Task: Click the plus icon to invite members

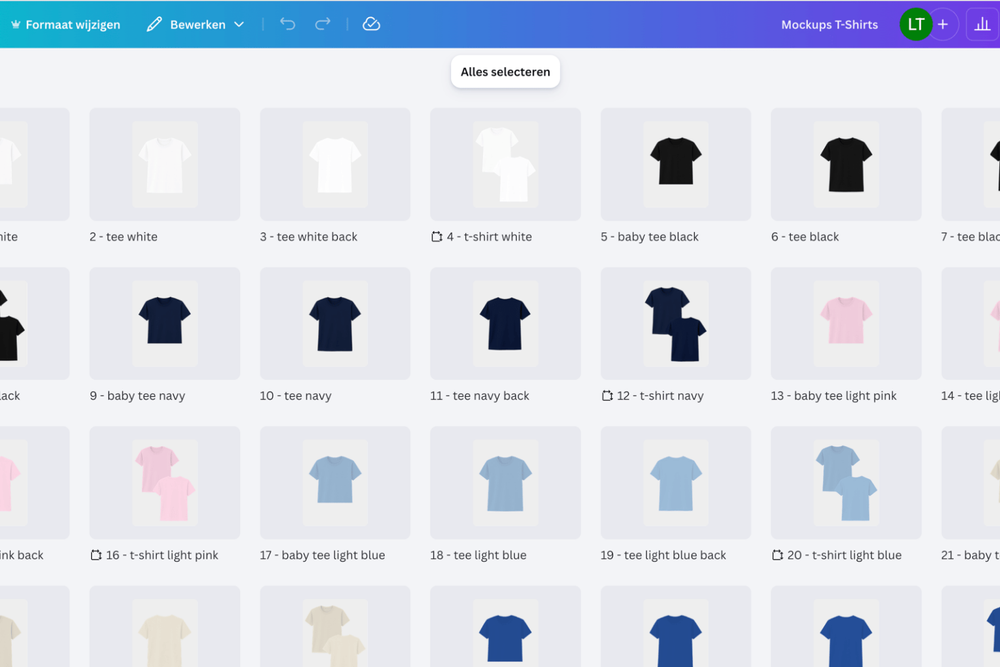Action: [942, 24]
